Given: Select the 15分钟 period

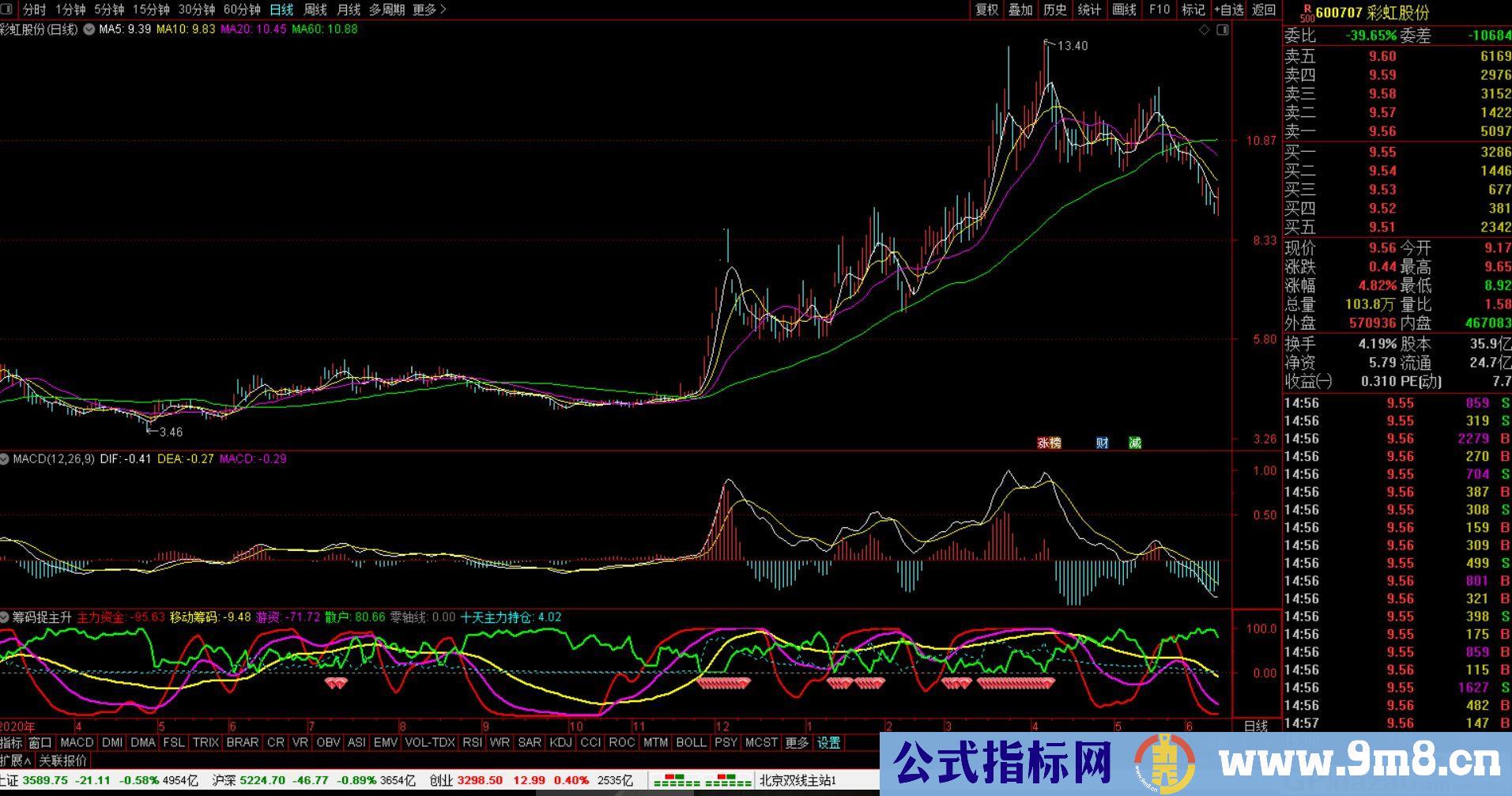Looking at the screenshot, I should tap(151, 9).
